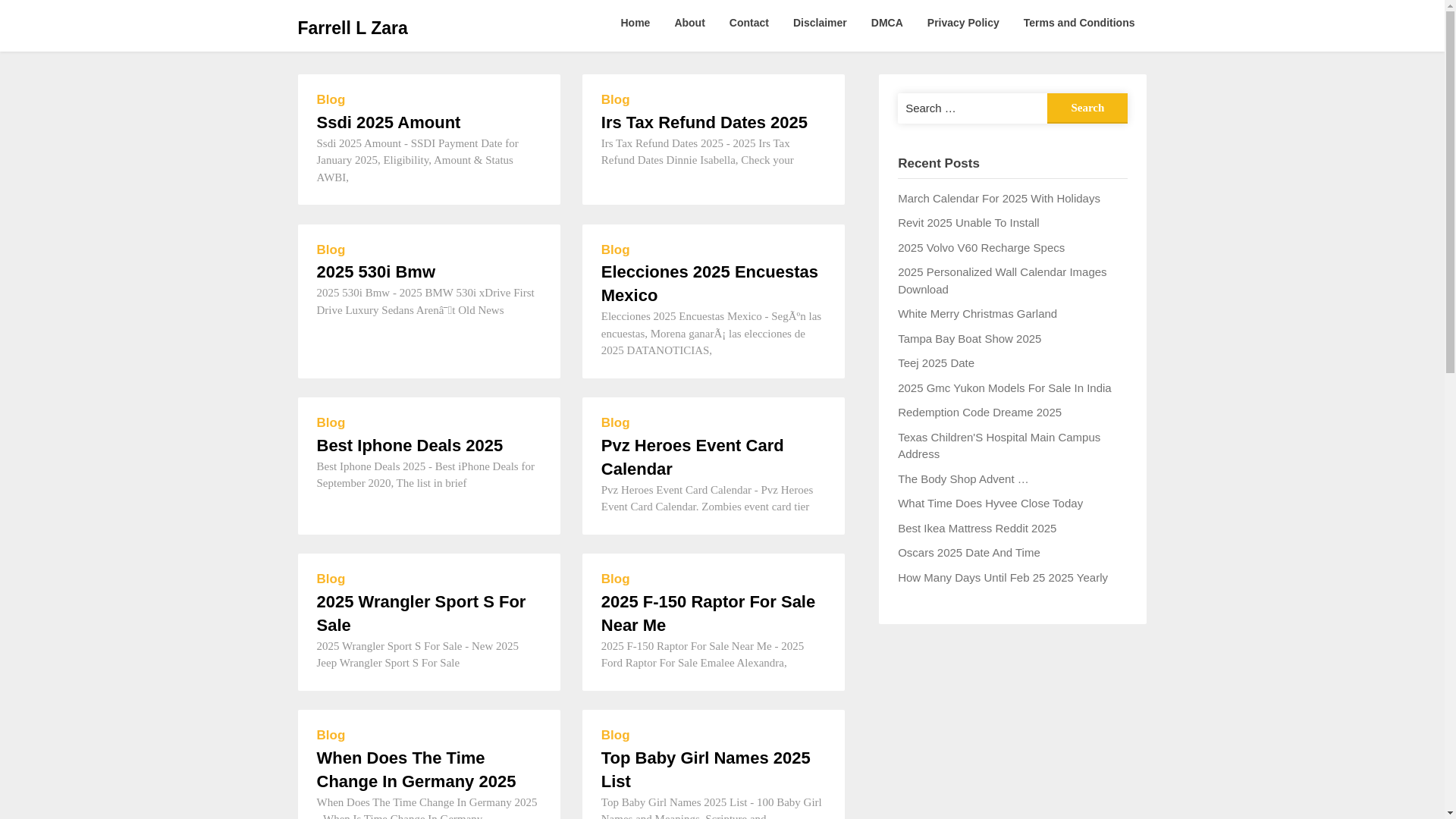Open Best Ikea Mattress Reddit 2025
The image size is (1456, 819).
977,529
